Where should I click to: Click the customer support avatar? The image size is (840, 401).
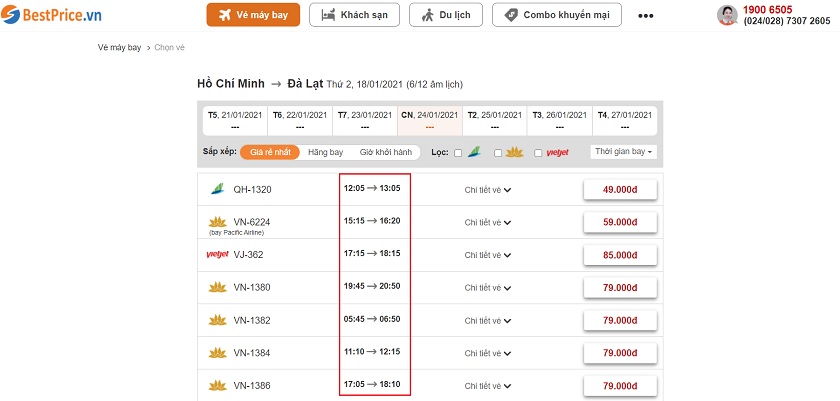(x=727, y=15)
